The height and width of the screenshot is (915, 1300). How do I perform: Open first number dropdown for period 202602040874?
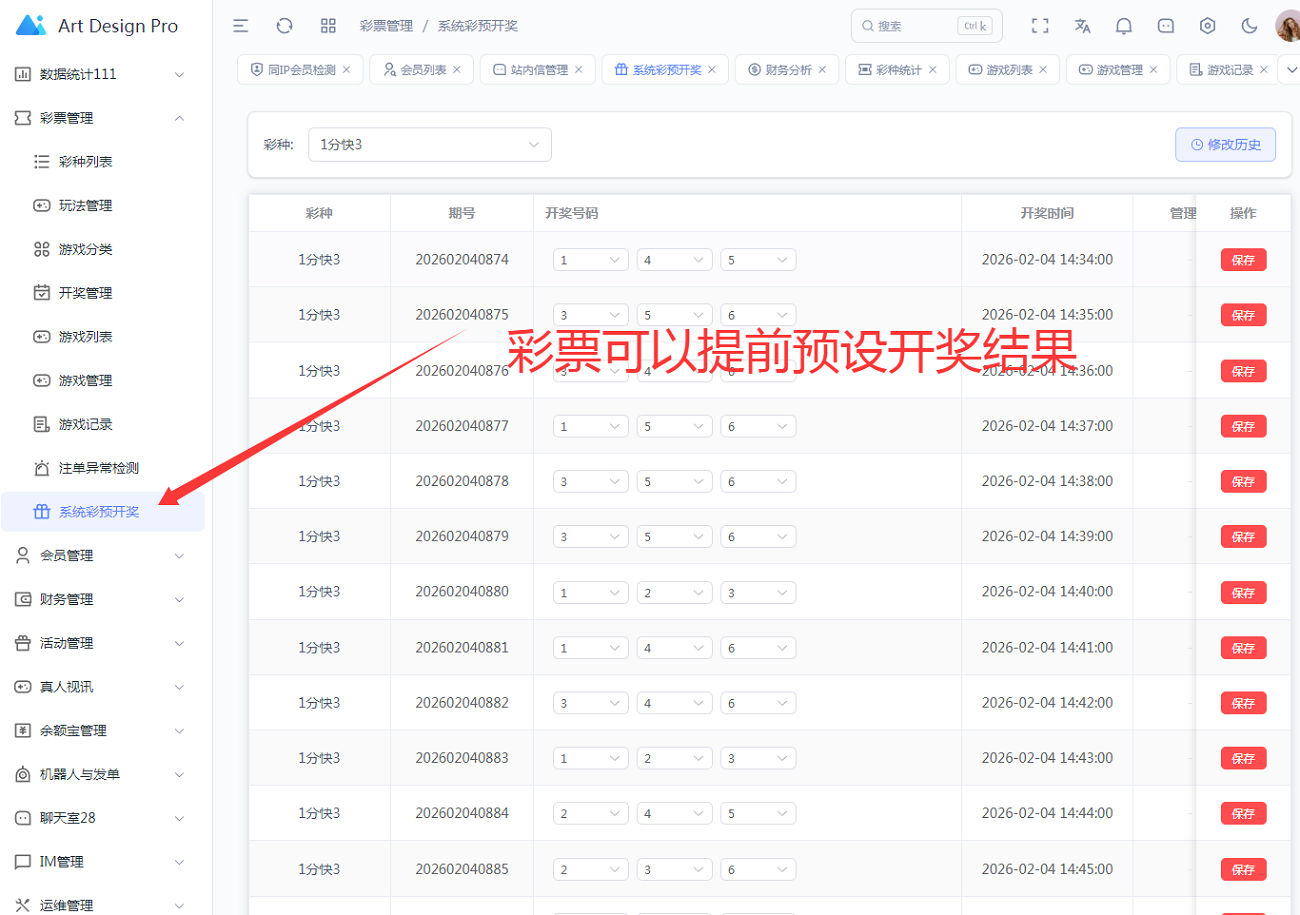(x=590, y=260)
